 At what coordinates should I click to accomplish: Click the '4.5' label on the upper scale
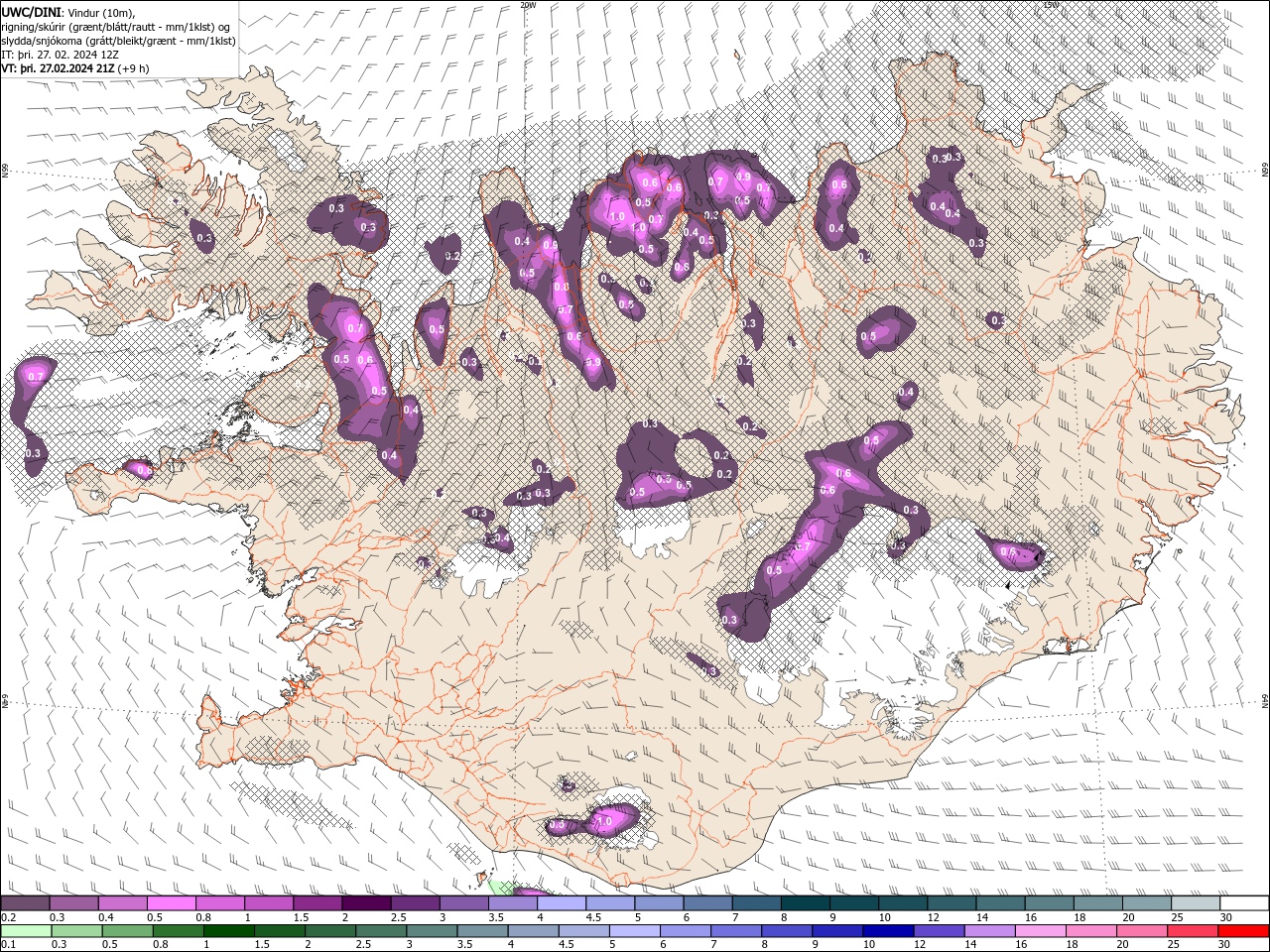point(593,917)
